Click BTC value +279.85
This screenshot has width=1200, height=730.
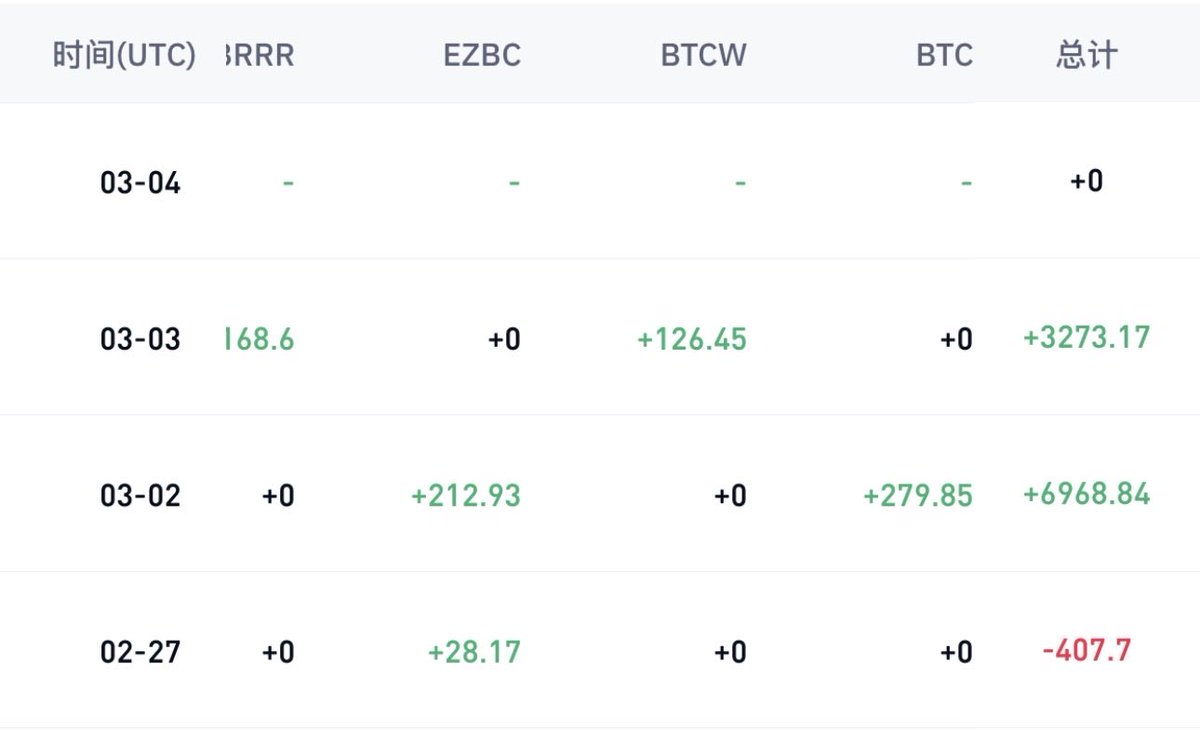918,495
